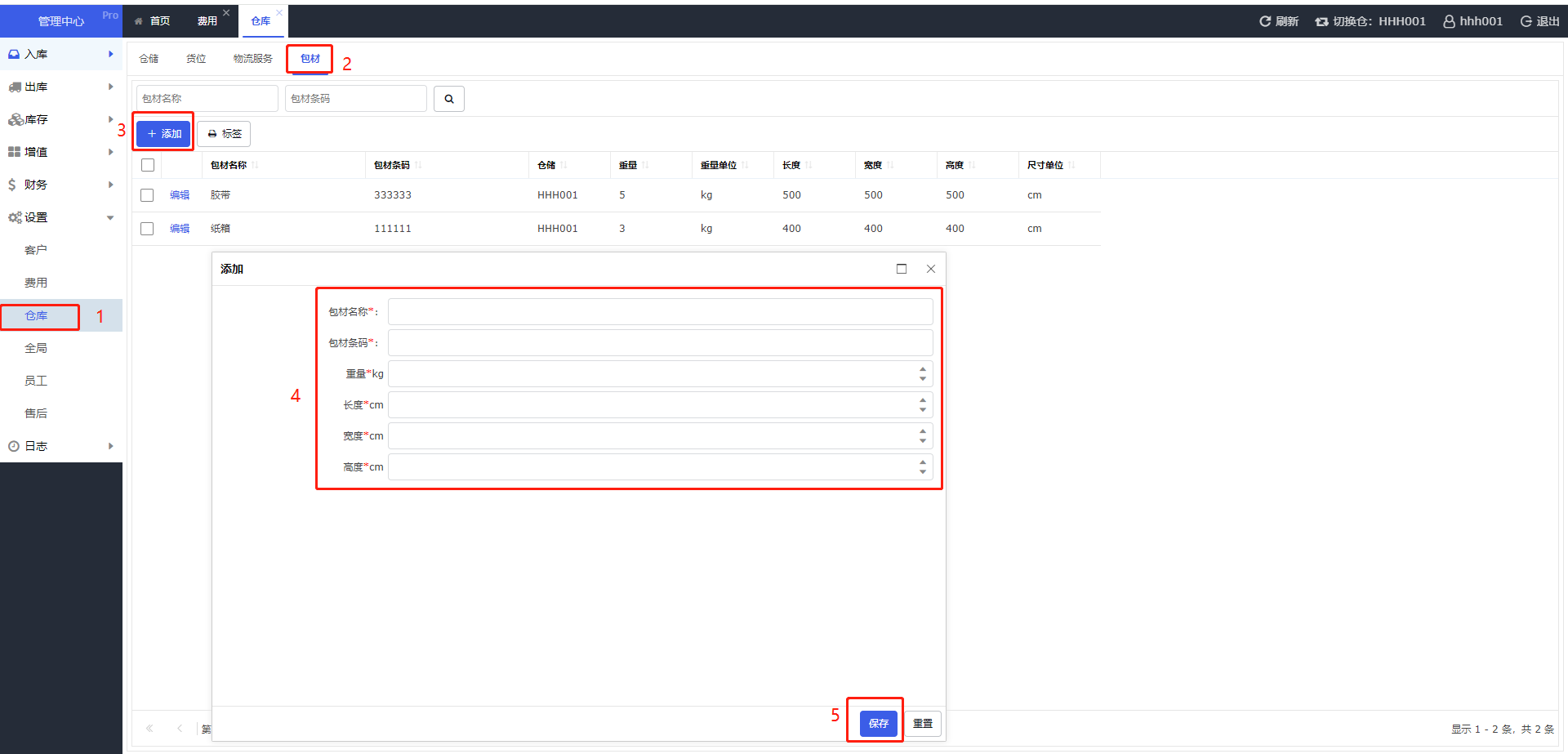1568x754 pixels.
Task: Open 售后 settings item
Action: point(61,413)
